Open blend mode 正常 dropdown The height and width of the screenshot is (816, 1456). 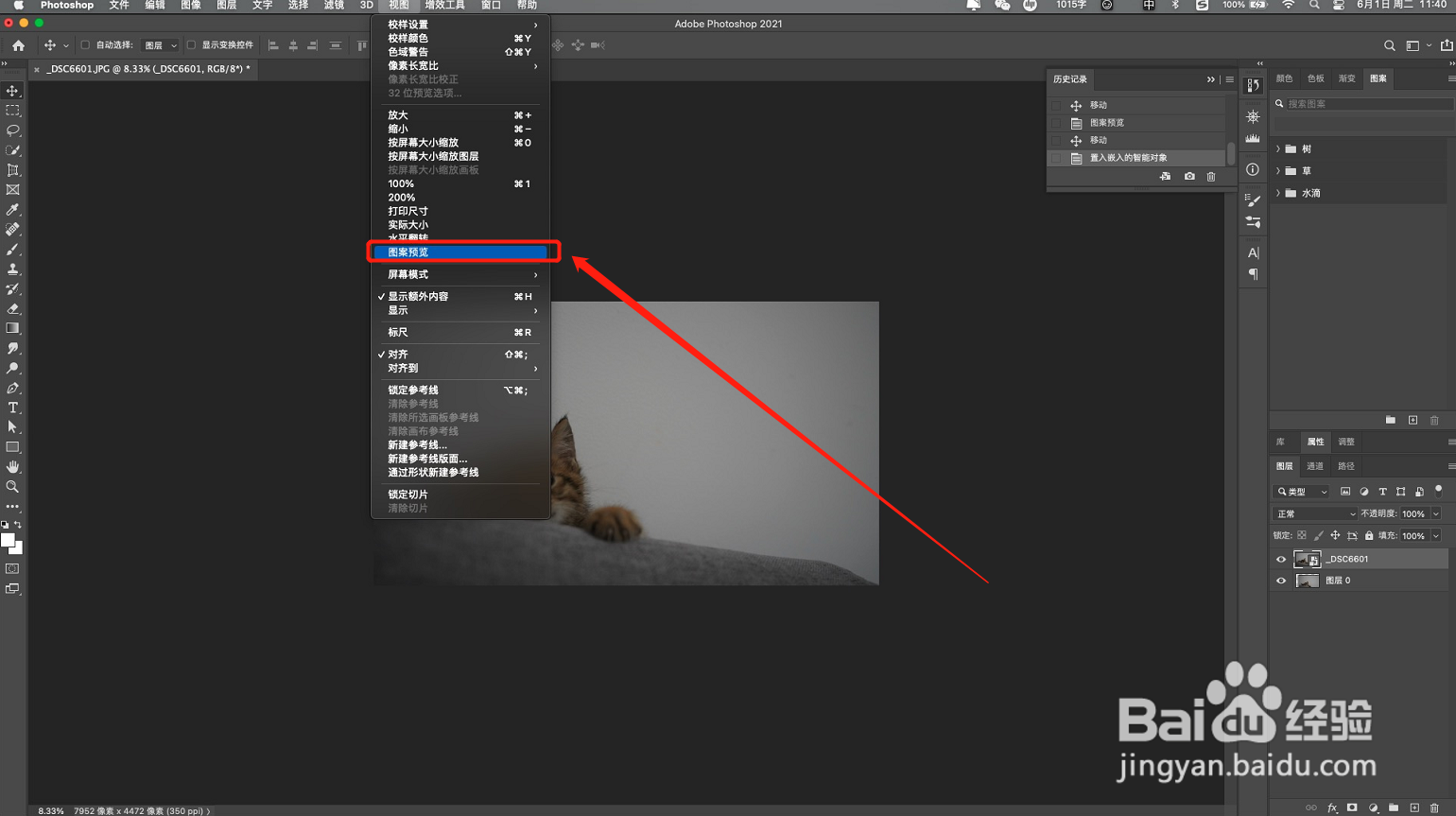(x=1315, y=513)
